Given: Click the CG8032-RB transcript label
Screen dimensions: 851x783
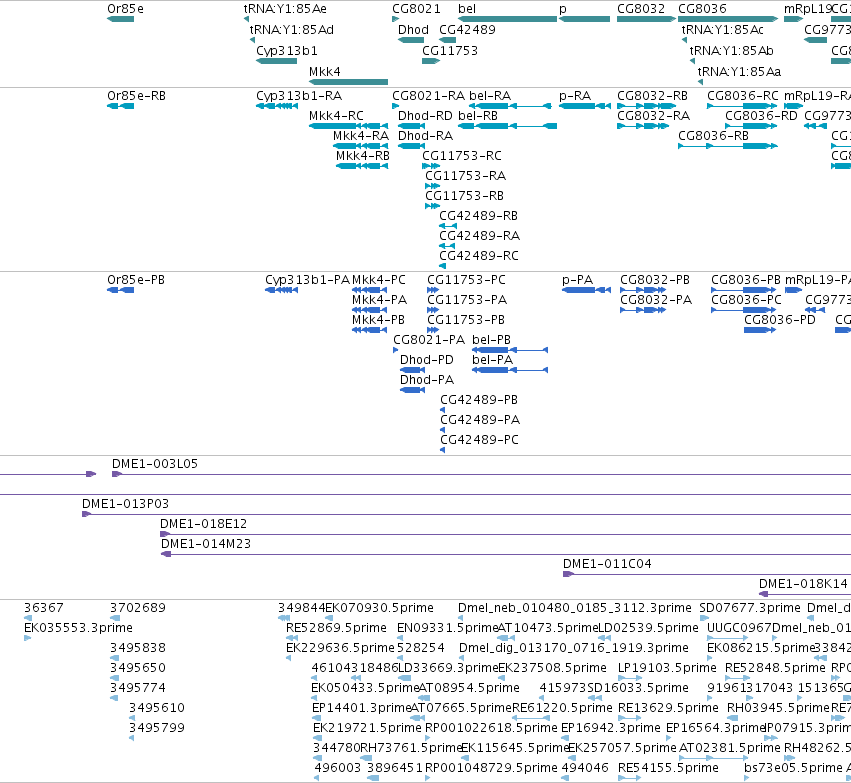Looking at the screenshot, I should click(x=652, y=96).
